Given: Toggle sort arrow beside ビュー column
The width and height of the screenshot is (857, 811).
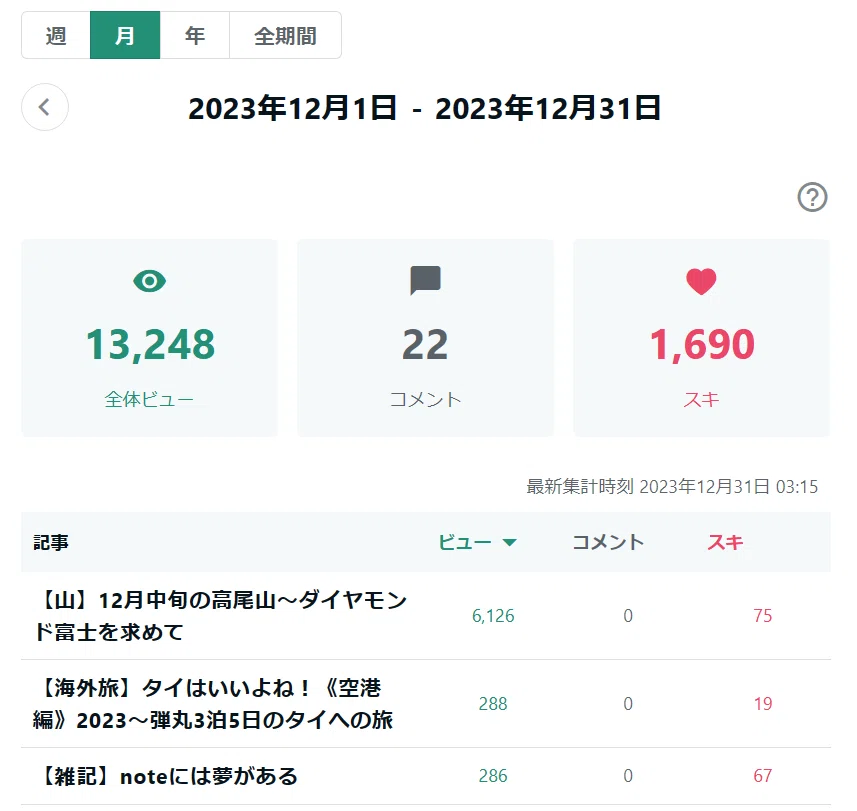Looking at the screenshot, I should [509, 543].
